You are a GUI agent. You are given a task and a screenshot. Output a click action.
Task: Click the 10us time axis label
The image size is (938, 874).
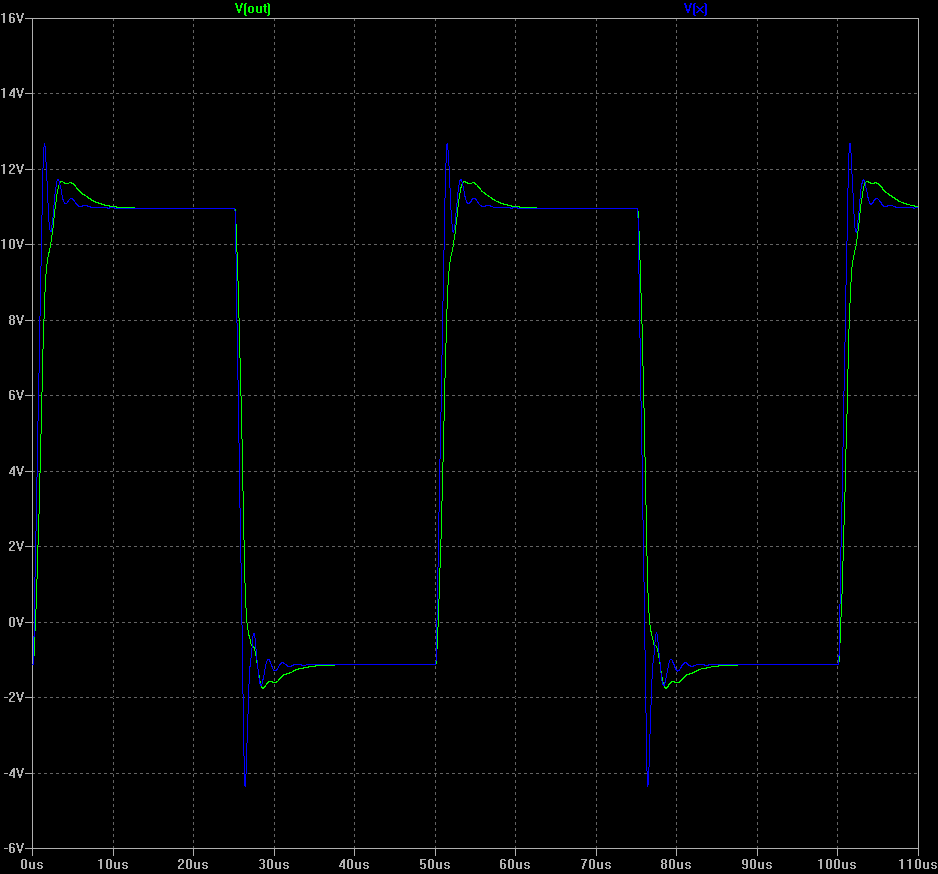tap(112, 864)
